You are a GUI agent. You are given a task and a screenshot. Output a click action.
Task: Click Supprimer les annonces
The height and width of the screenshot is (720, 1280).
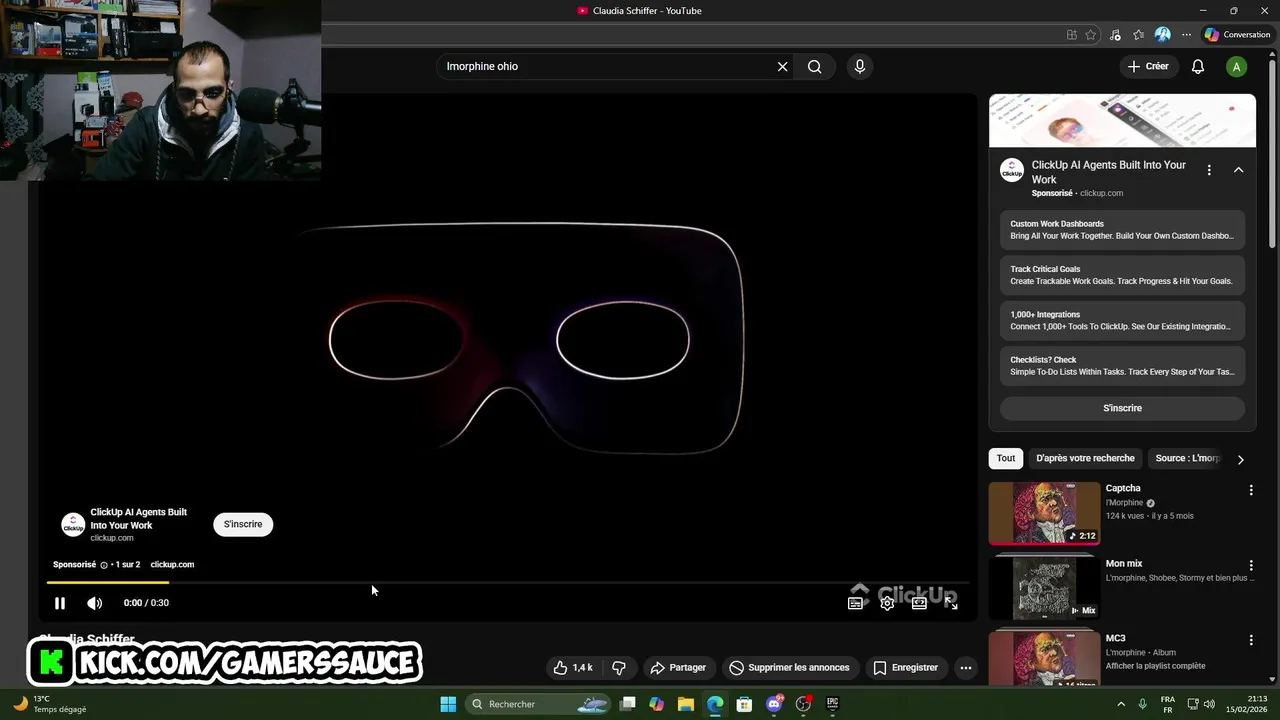[x=790, y=667]
